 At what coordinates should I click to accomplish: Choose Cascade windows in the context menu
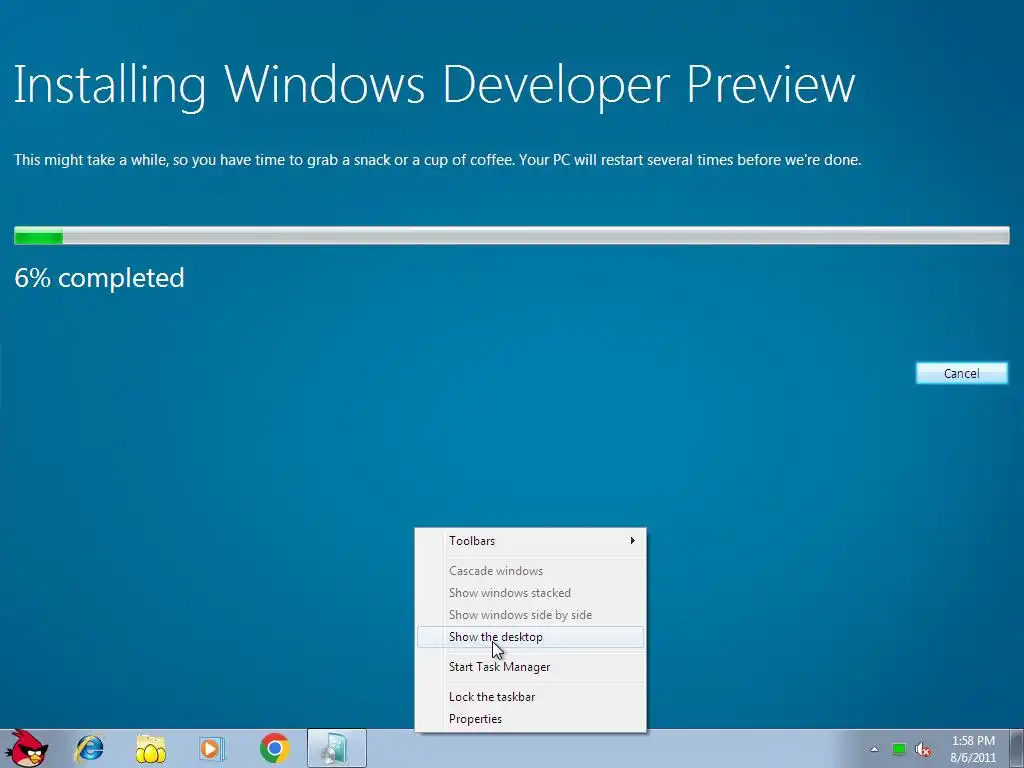coord(530,571)
